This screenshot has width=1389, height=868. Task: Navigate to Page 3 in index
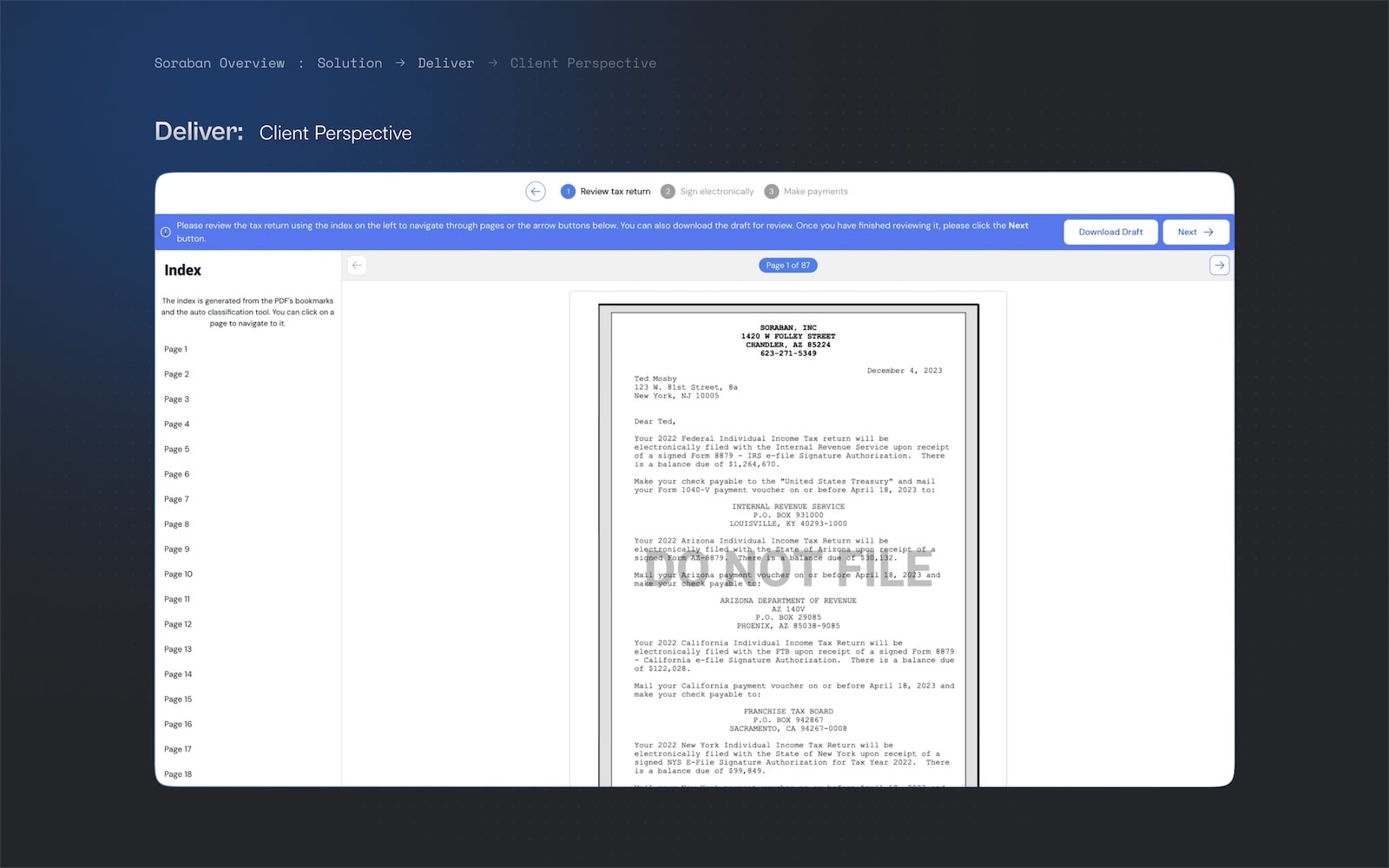(176, 399)
